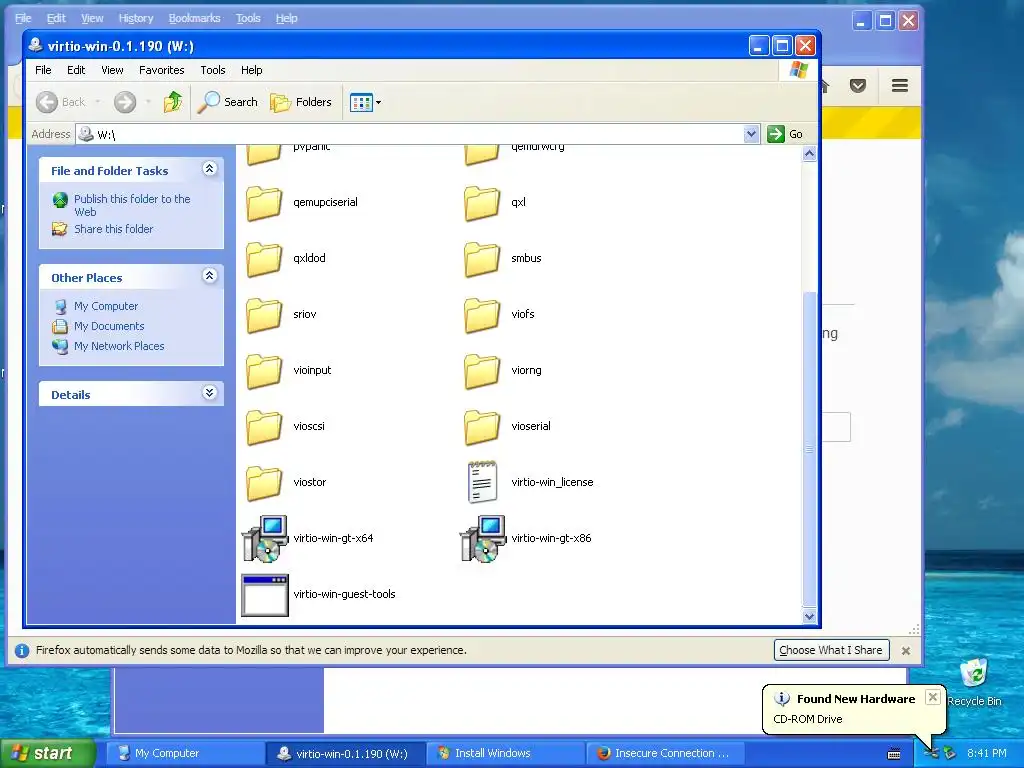The width and height of the screenshot is (1024, 768).
Task: Select the qxl folder icon
Action: [x=482, y=202]
